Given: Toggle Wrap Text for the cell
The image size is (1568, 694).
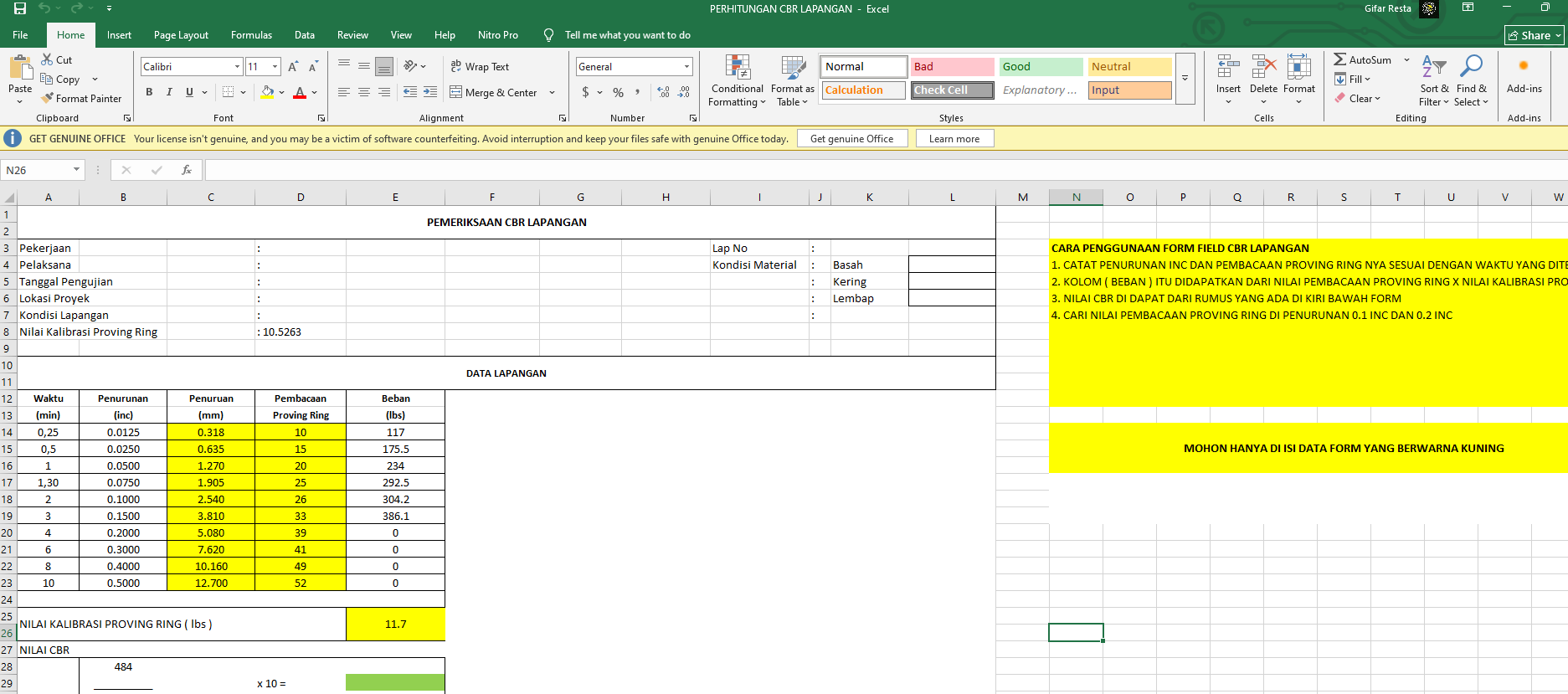Looking at the screenshot, I should coord(480,67).
